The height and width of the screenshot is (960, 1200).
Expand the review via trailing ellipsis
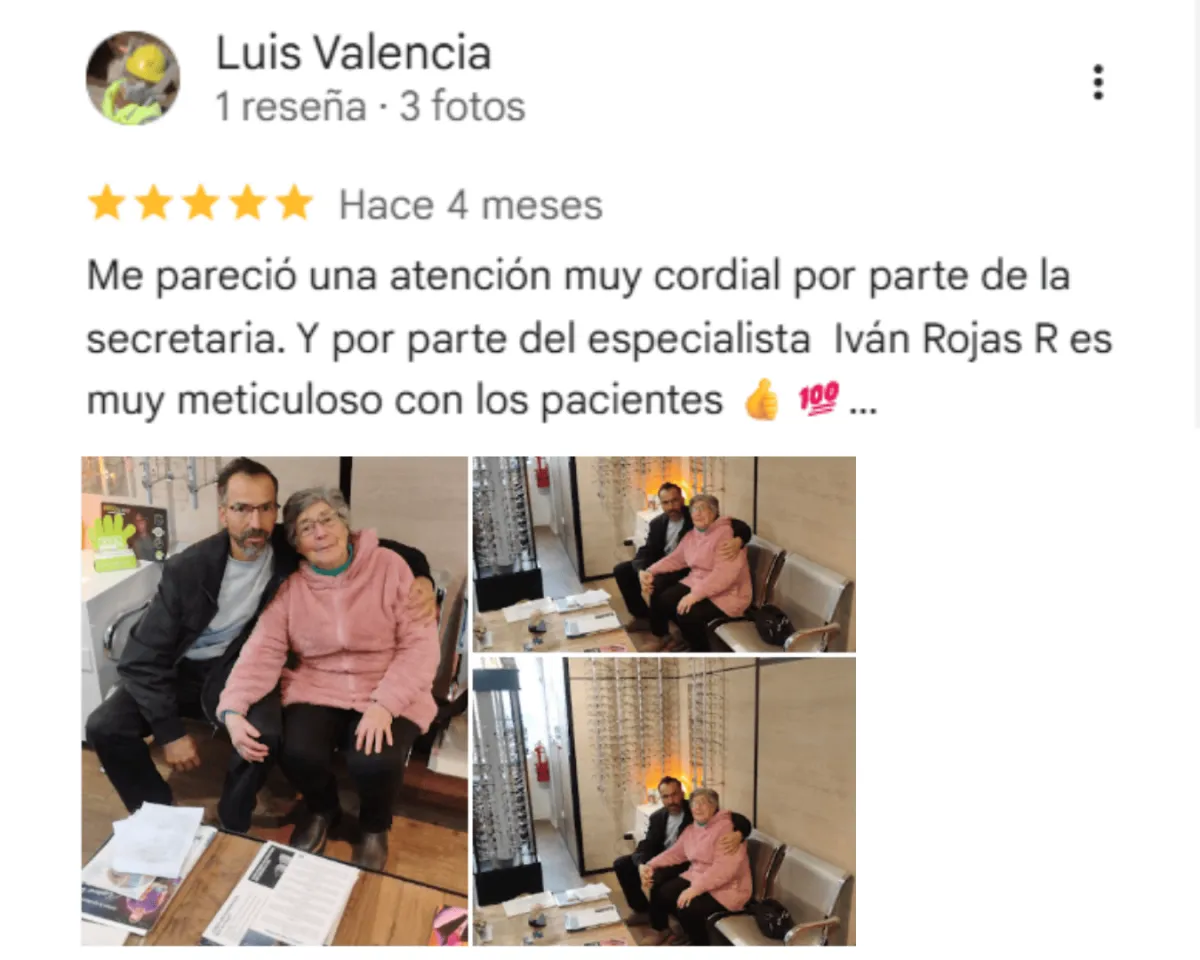pyautogui.click(x=862, y=408)
